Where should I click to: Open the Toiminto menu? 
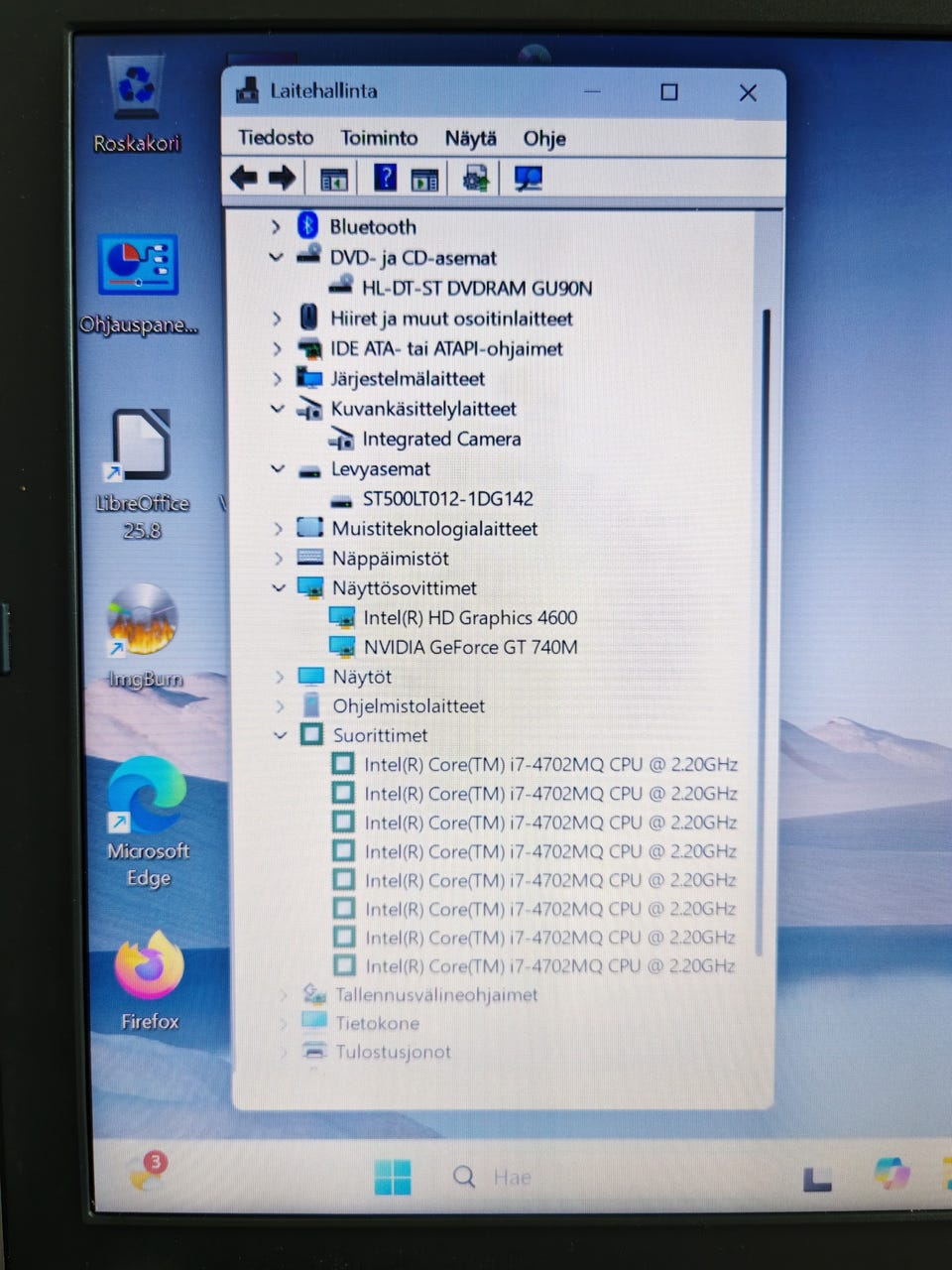click(x=379, y=138)
